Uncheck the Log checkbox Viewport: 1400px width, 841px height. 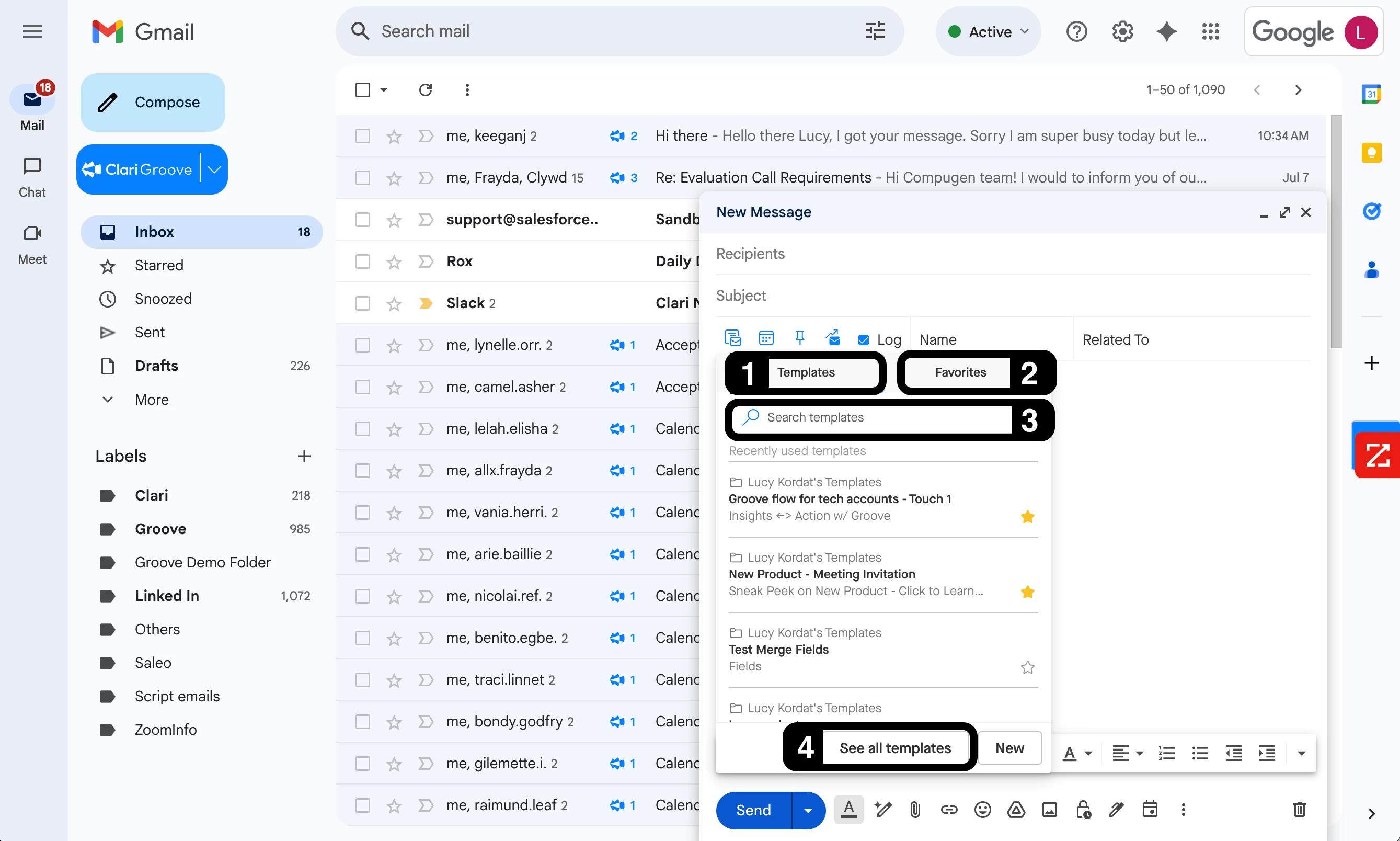(x=863, y=339)
